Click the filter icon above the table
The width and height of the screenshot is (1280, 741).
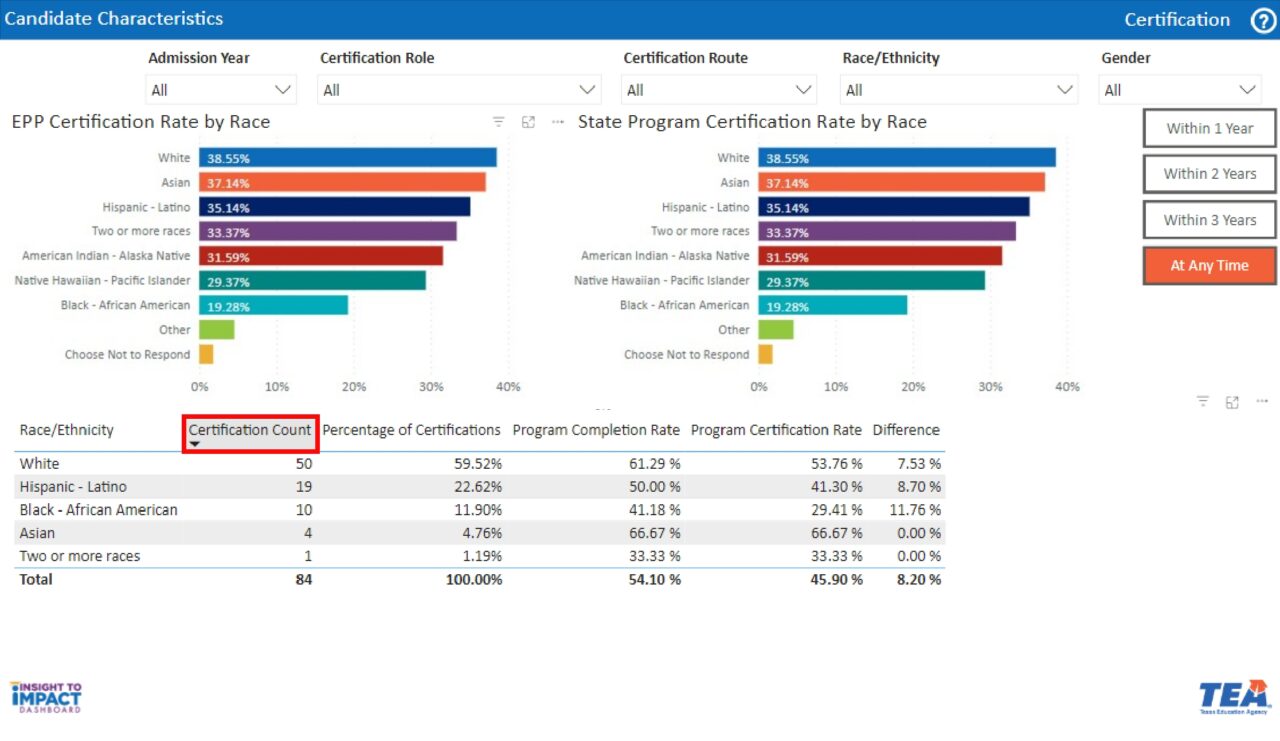pyautogui.click(x=1203, y=402)
